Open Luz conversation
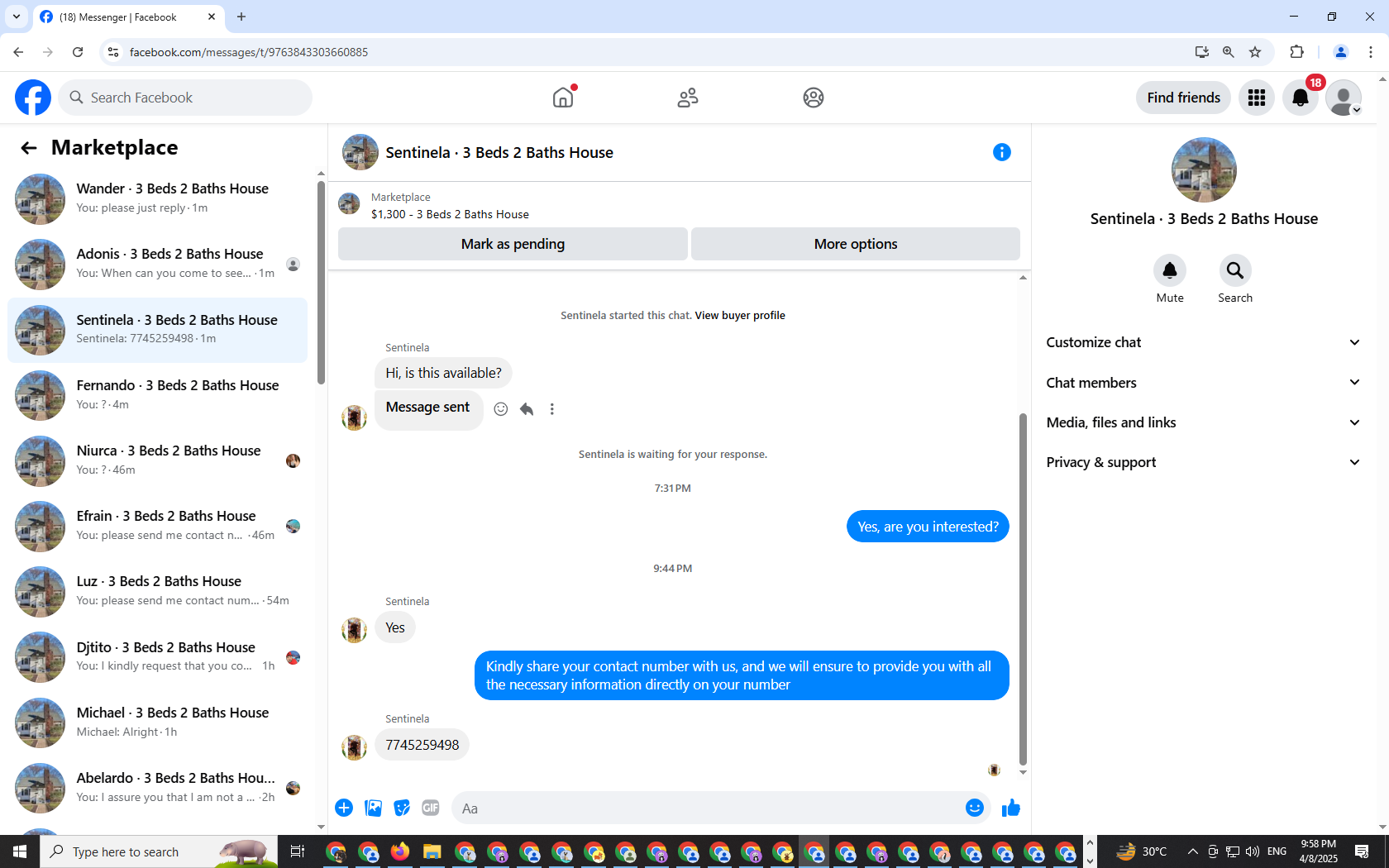1389x868 pixels. [x=157, y=591]
